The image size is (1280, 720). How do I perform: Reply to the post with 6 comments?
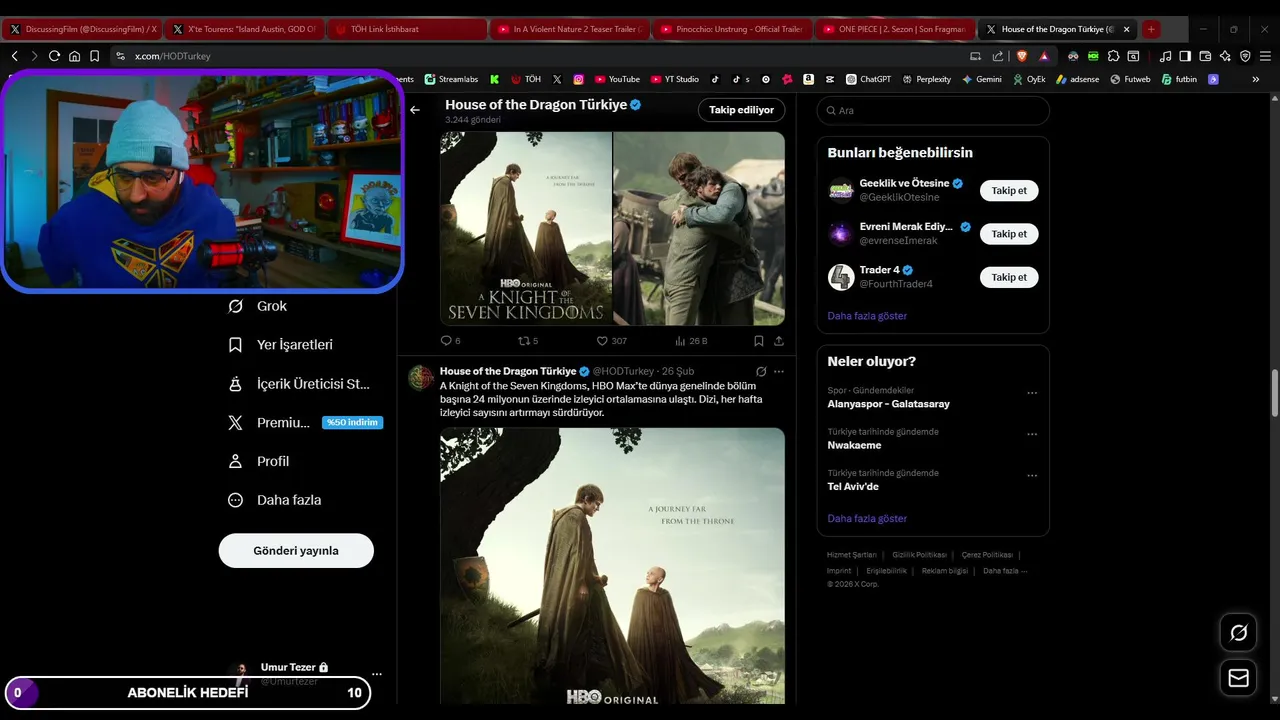[x=451, y=341]
